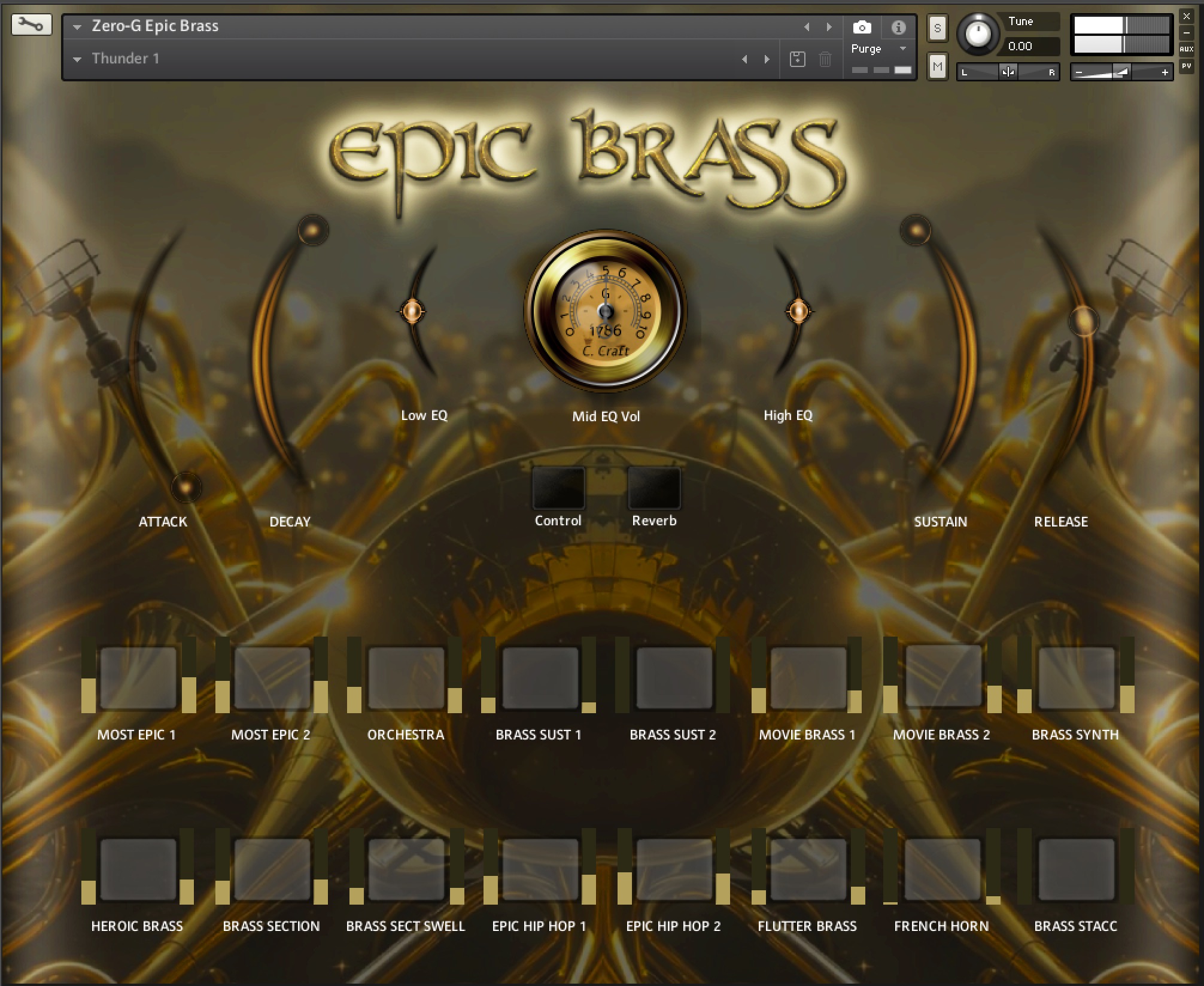Select the BRASS SUST 2 pad
Image resolution: width=1204 pixels, height=986 pixels.
coord(674,678)
